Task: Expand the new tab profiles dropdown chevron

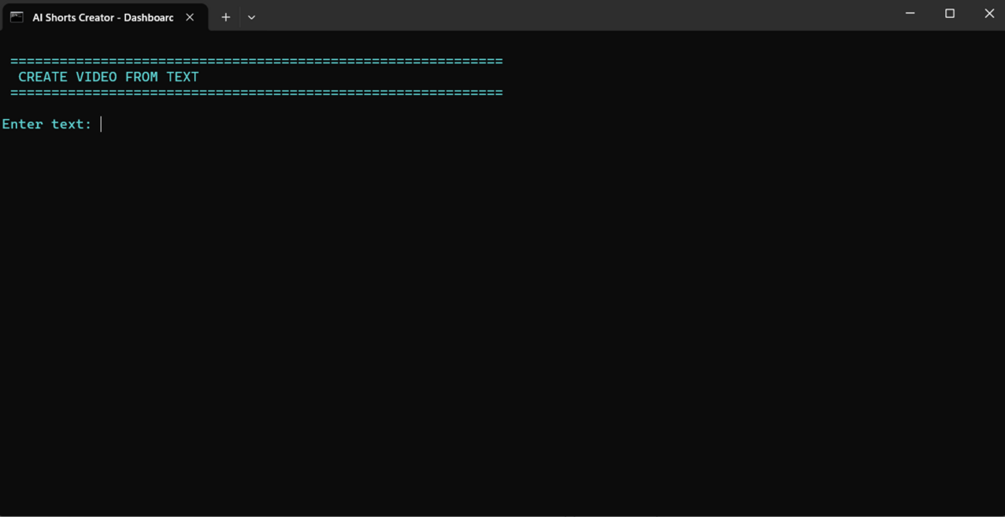Action: (x=251, y=17)
